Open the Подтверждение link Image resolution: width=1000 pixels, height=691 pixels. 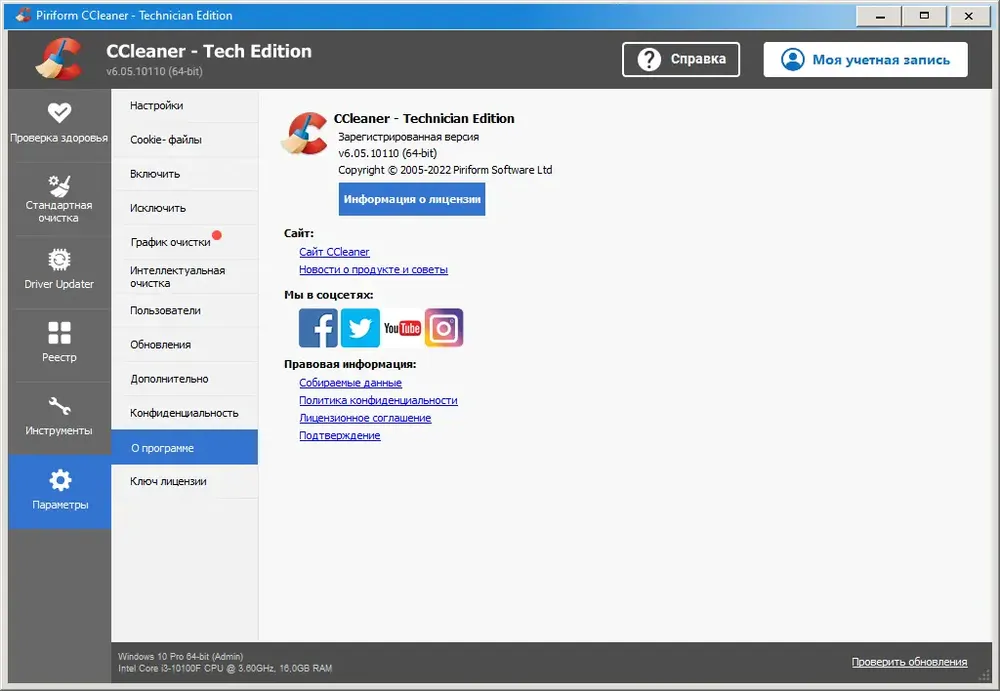[340, 436]
